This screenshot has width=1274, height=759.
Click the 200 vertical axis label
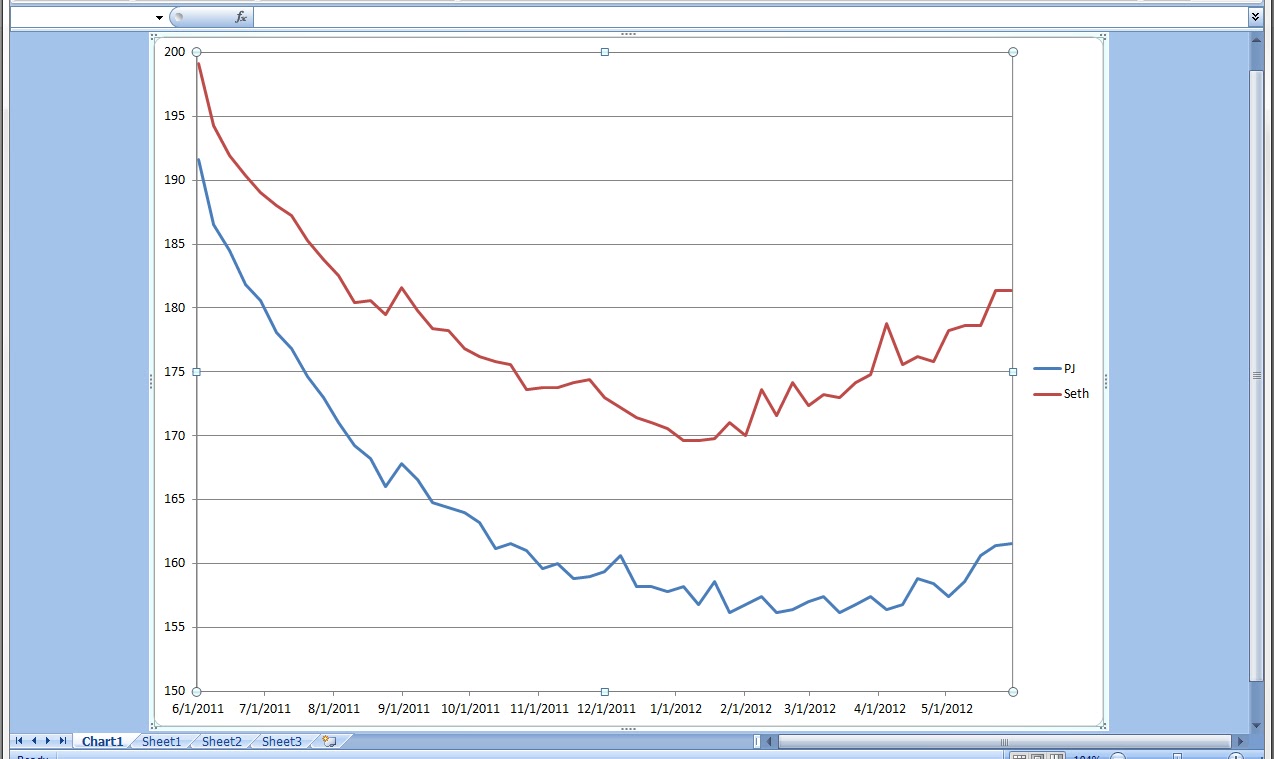[x=175, y=52]
